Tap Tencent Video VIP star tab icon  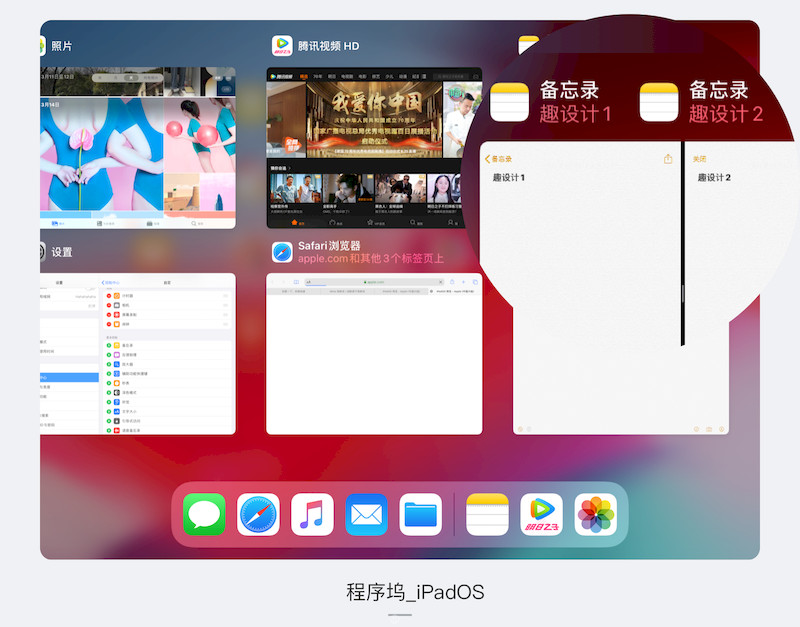[x=370, y=222]
